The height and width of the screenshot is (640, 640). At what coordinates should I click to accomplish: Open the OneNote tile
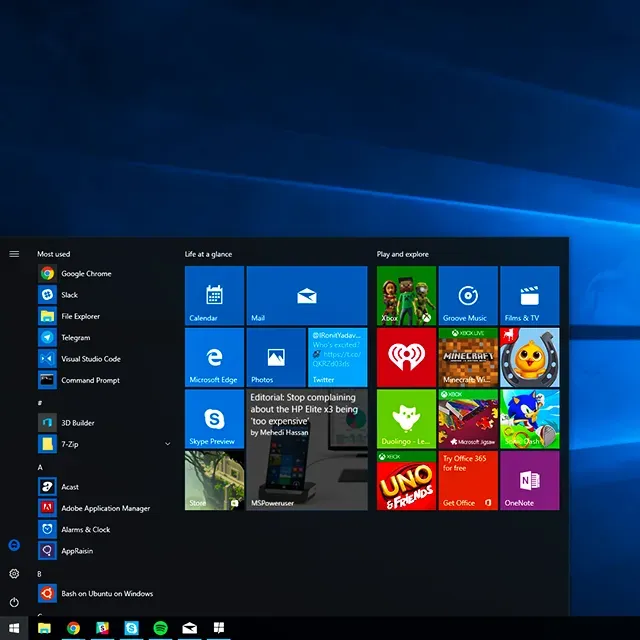tap(529, 480)
